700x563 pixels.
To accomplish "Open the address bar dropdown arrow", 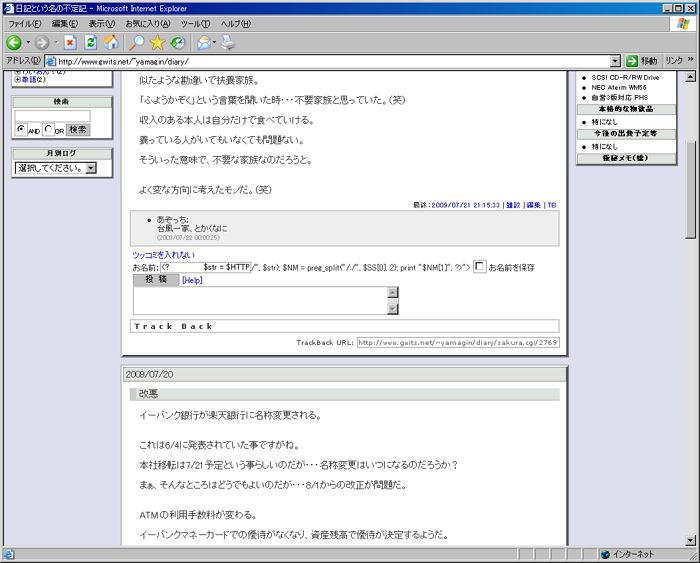I will 615,61.
